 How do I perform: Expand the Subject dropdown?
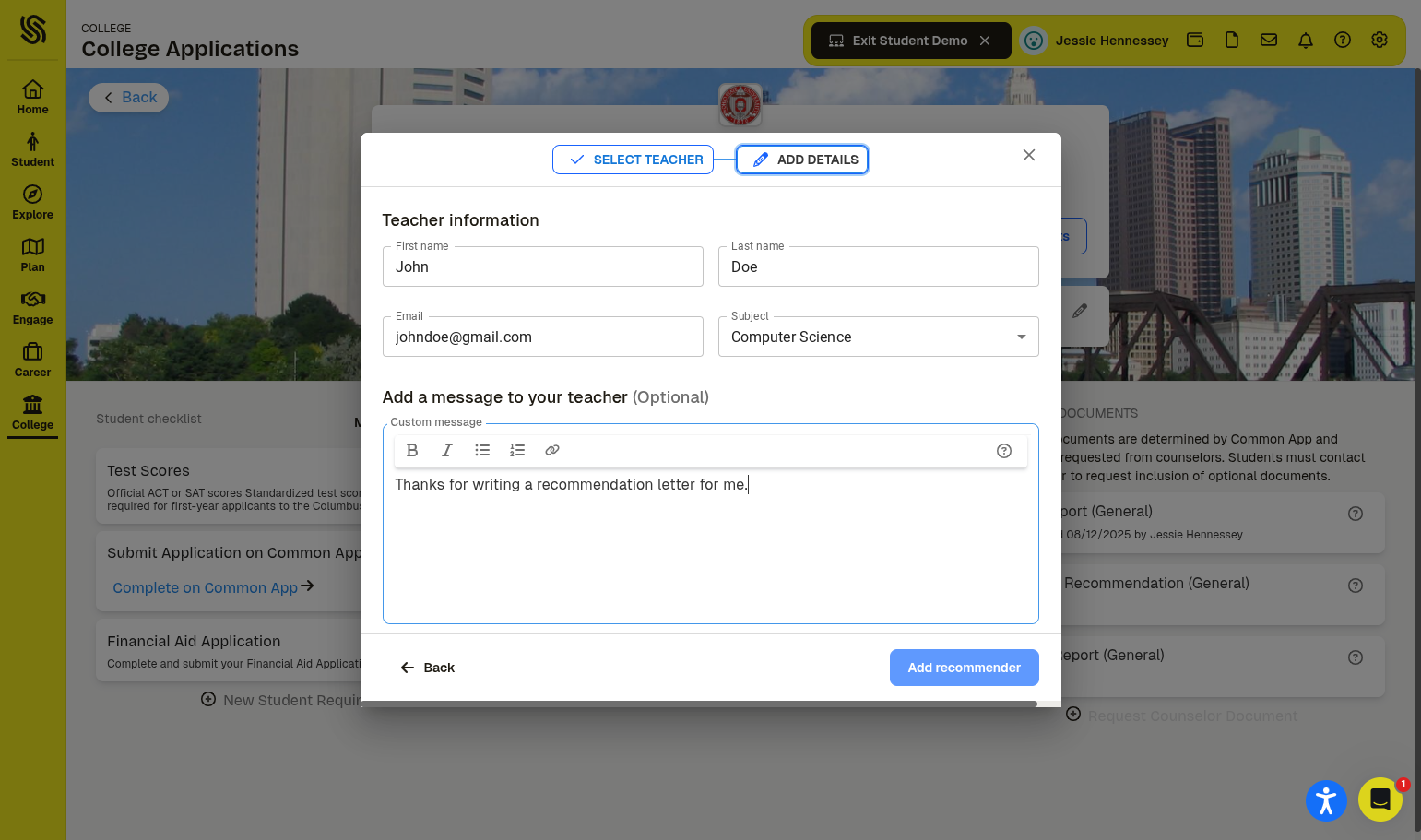click(x=878, y=337)
